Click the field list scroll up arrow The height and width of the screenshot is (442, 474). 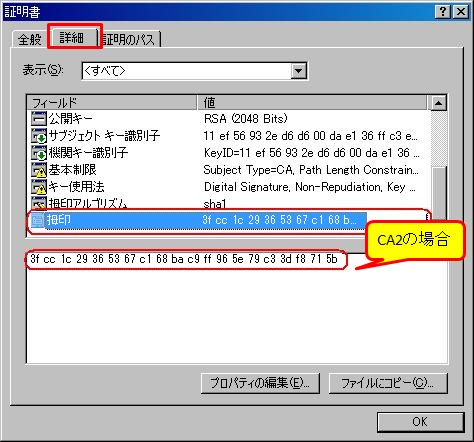(439, 103)
